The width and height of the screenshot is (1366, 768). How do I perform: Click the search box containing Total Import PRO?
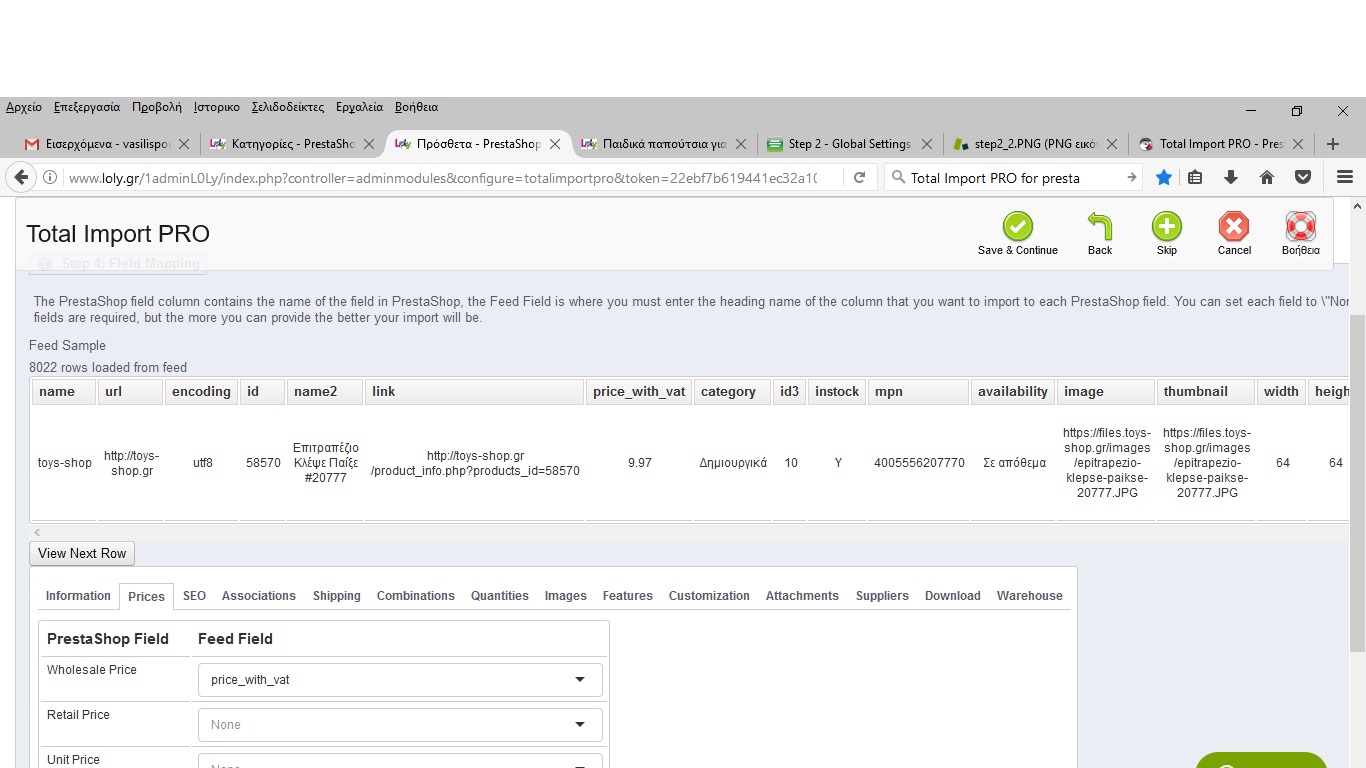(x=1014, y=178)
